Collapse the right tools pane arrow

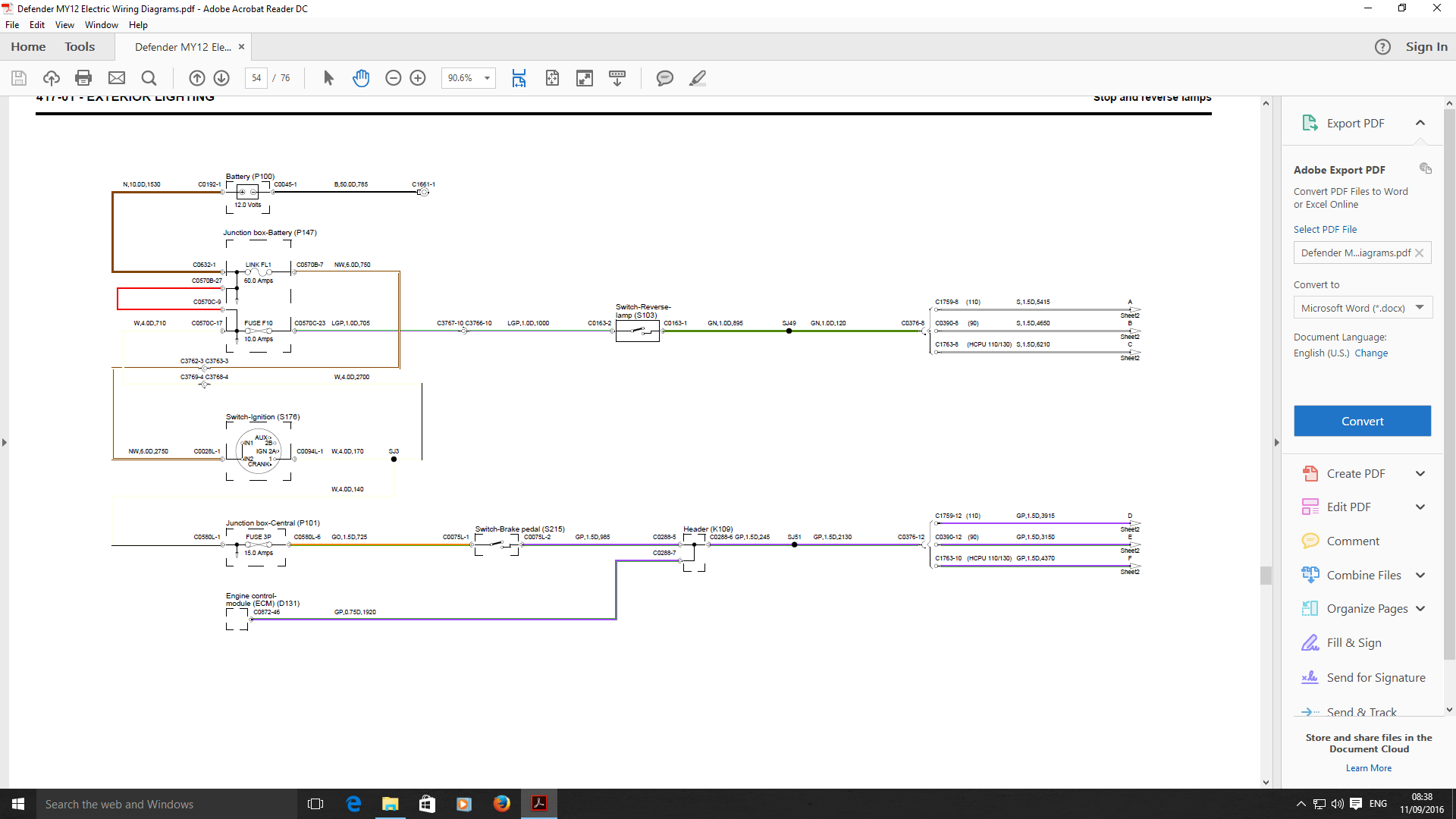click(x=1276, y=442)
